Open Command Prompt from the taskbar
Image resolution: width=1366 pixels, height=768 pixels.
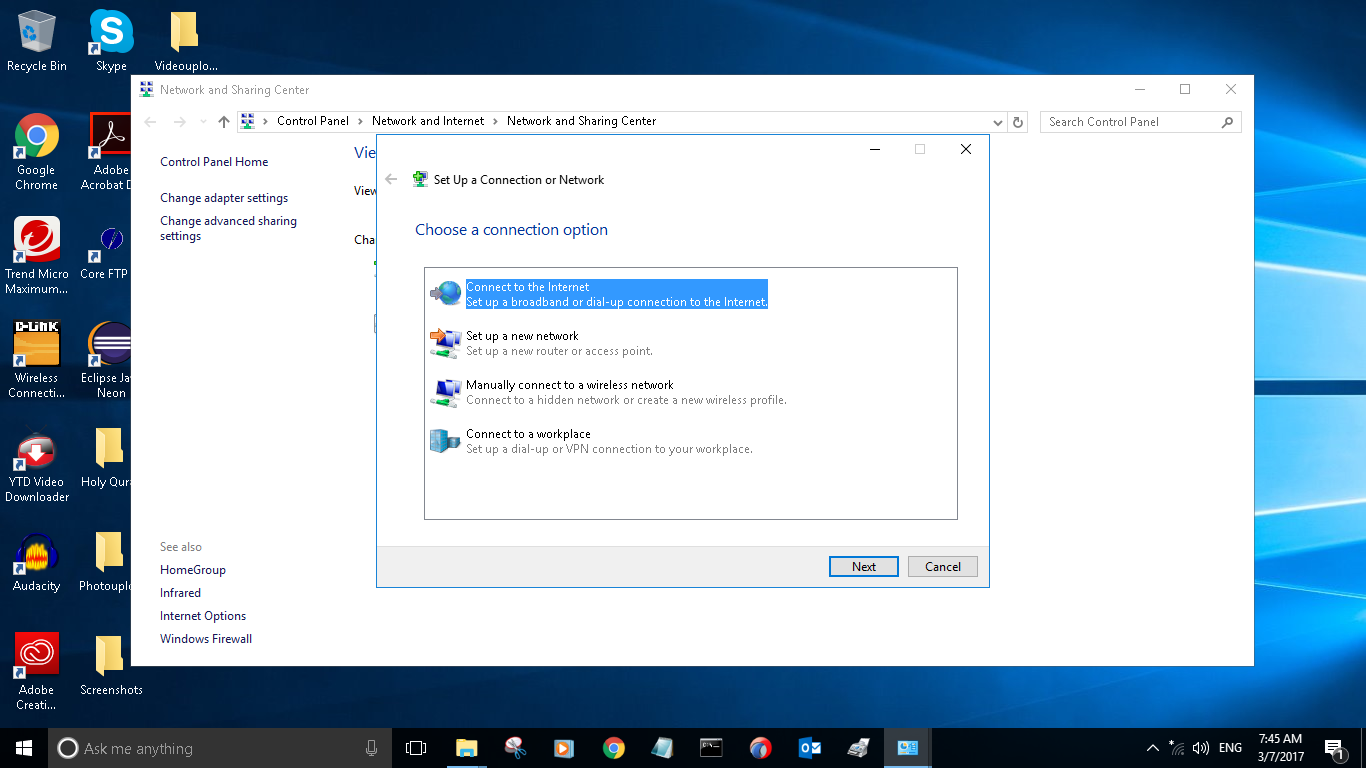click(x=711, y=748)
